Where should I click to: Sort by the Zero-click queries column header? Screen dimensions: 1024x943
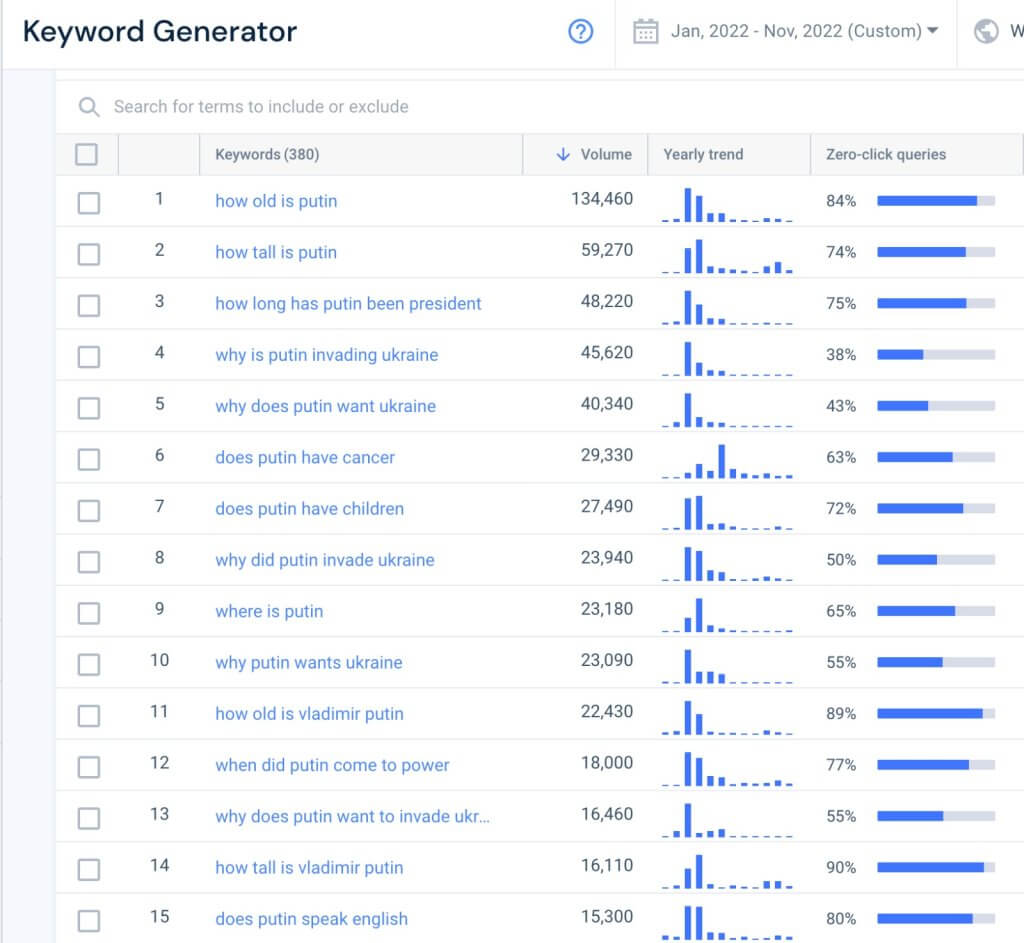coord(885,154)
